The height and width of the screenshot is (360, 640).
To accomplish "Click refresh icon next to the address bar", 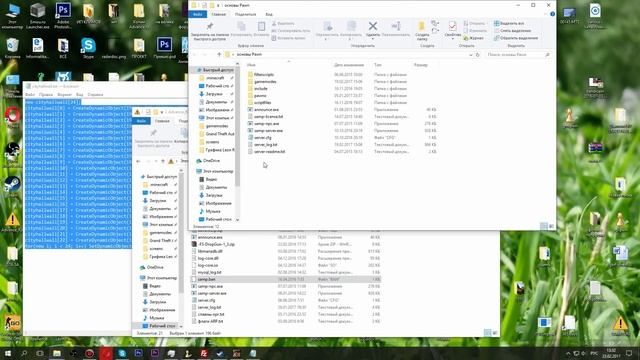I will [478, 54].
